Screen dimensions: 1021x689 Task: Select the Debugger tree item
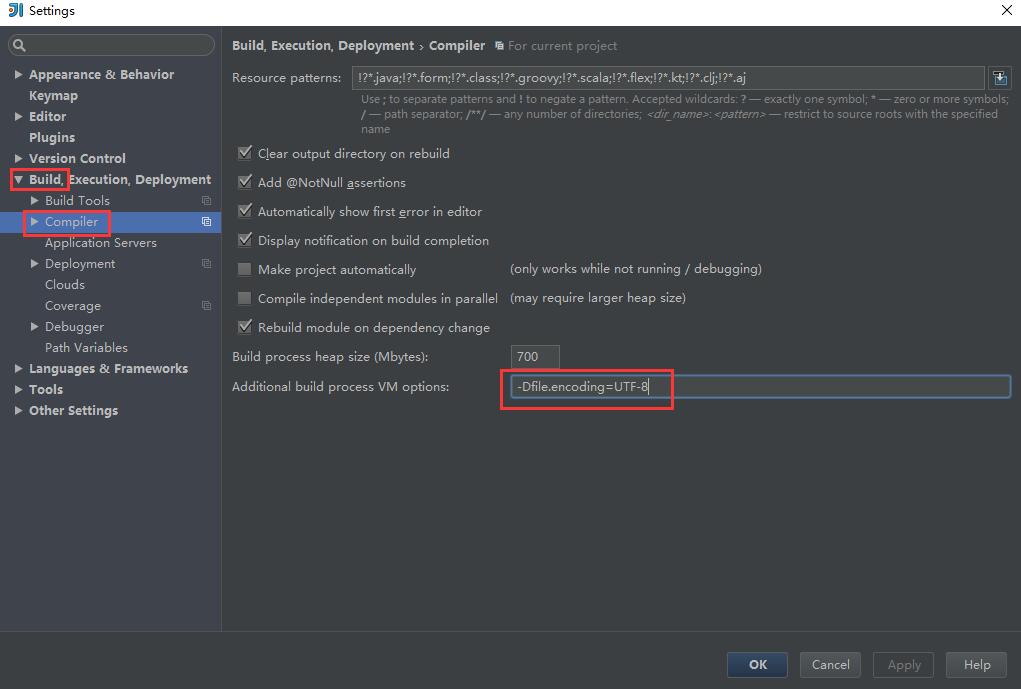pos(74,327)
